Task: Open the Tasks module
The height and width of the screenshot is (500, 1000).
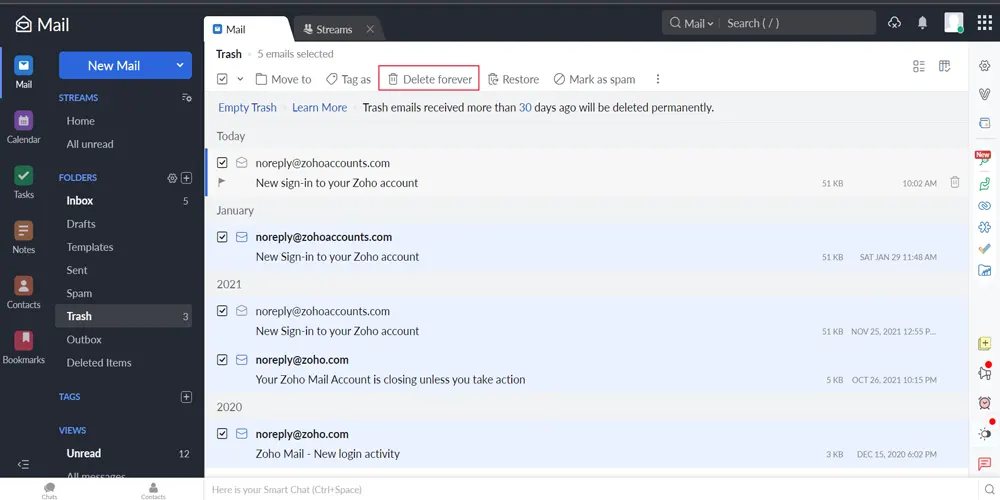Action: pyautogui.click(x=24, y=182)
